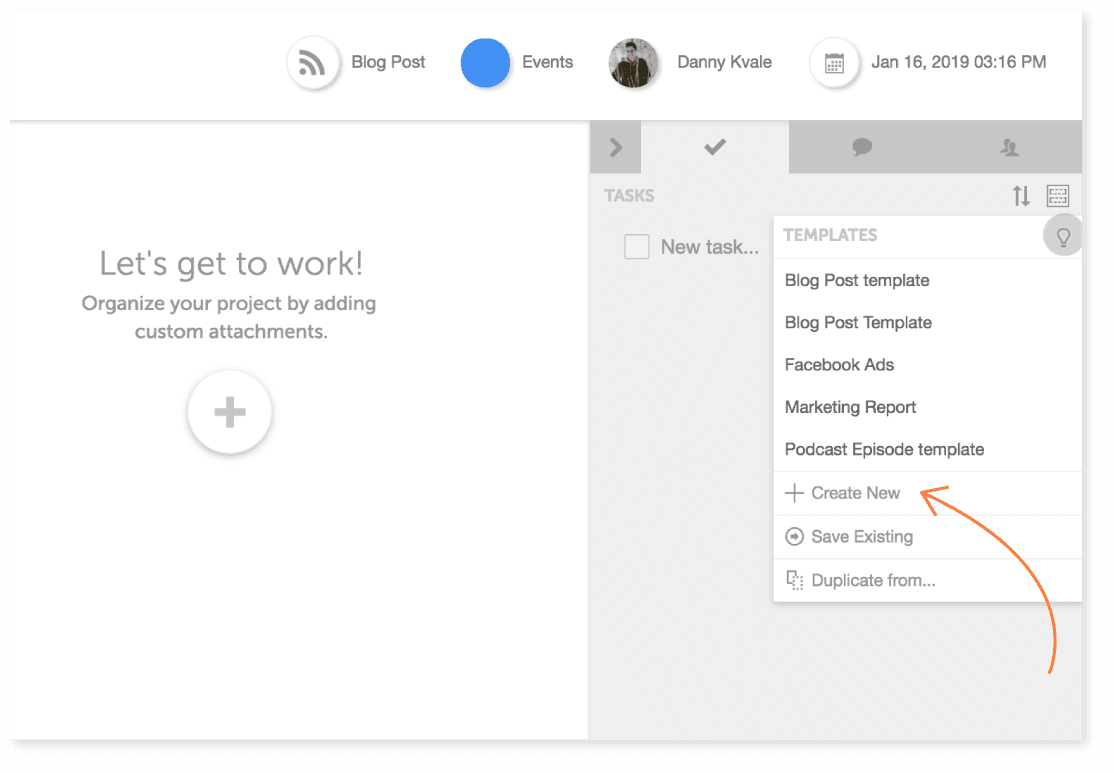Choose the Facebook Ads template
Screen dimensions: 1114x773
point(927,364)
